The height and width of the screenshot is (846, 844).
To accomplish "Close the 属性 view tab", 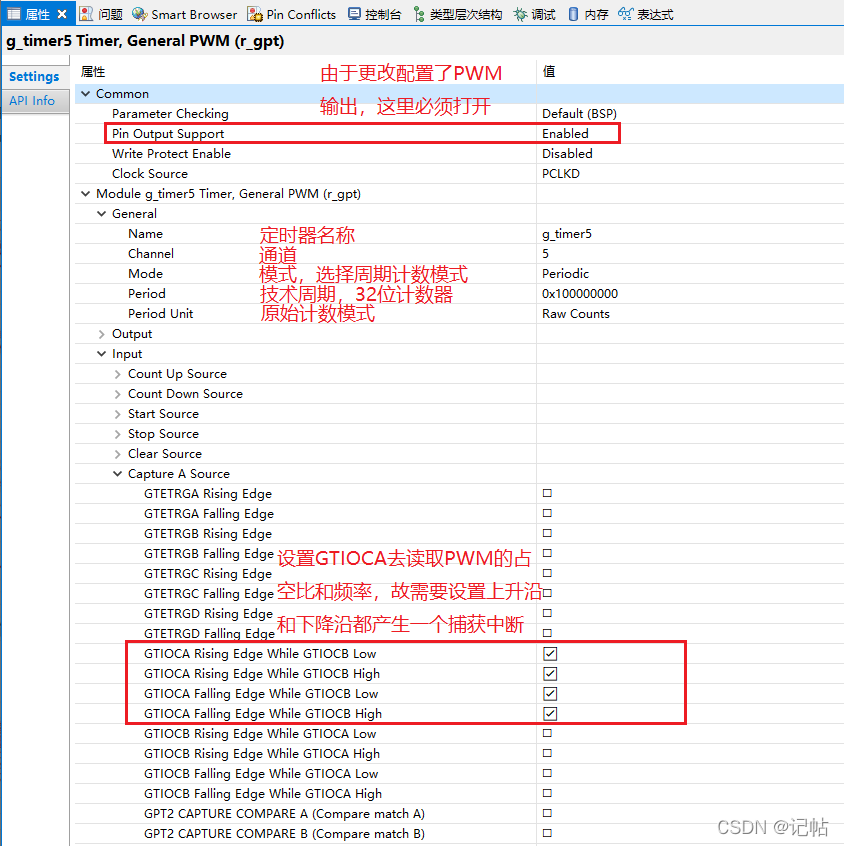I will [62, 14].
